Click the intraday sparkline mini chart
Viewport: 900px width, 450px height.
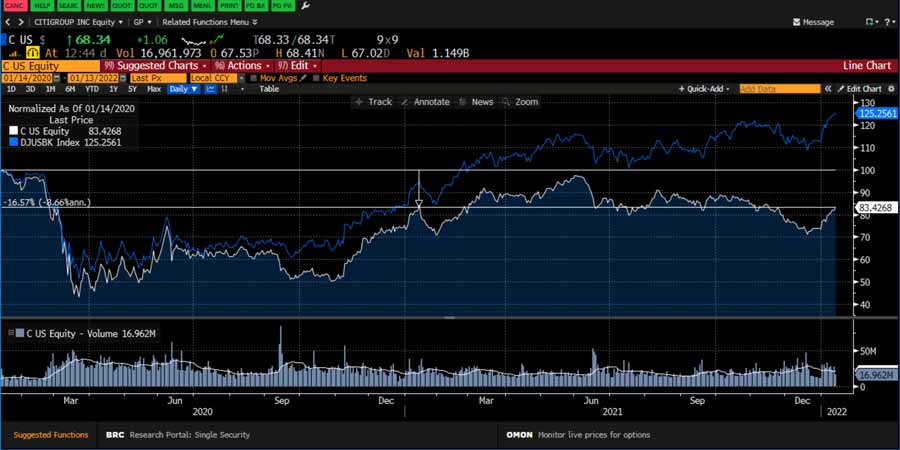(x=203, y=40)
